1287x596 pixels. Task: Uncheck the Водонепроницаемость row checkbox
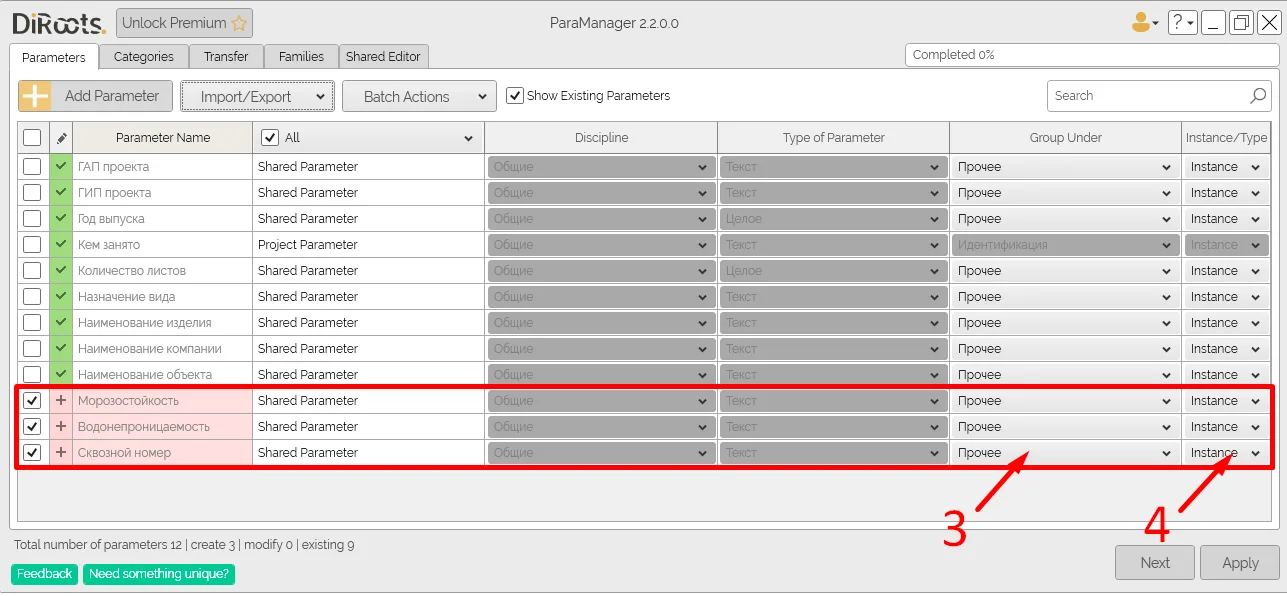pyautogui.click(x=32, y=427)
